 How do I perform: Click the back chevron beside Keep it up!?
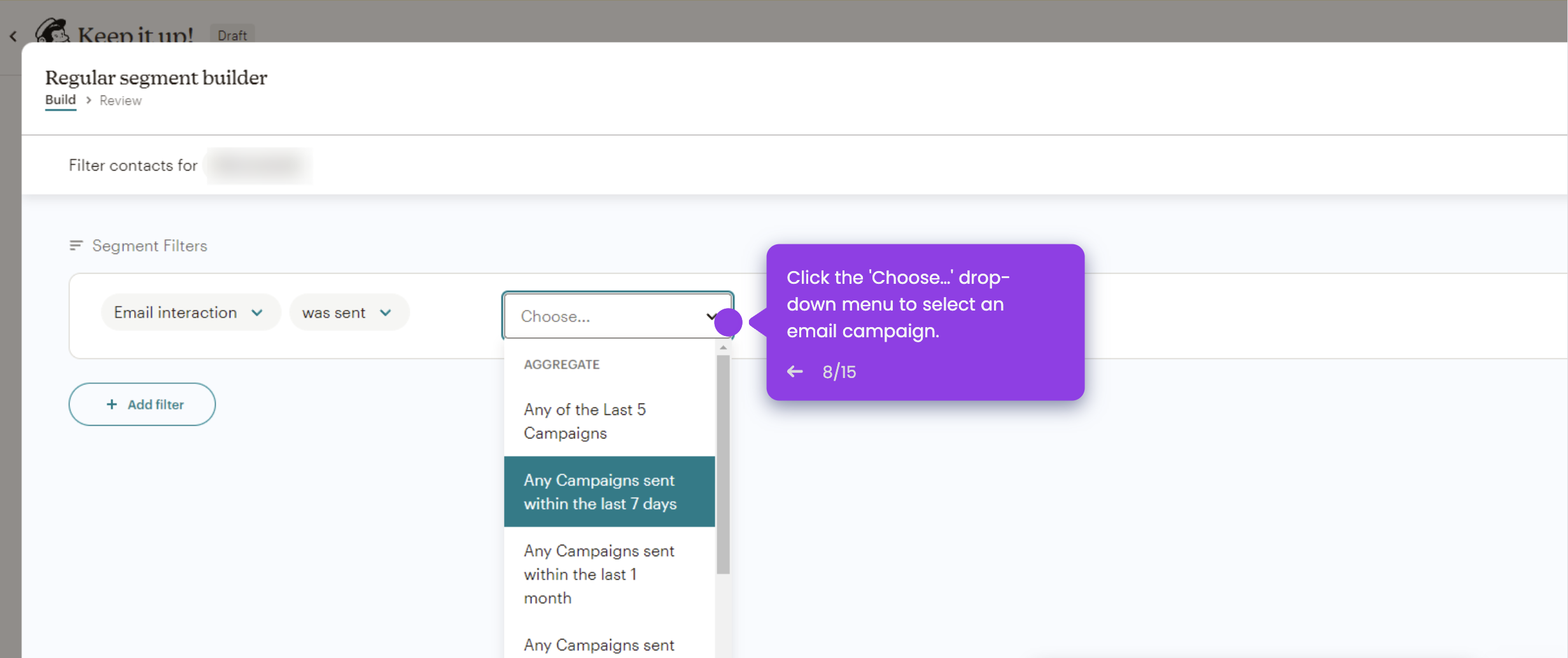pos(13,36)
